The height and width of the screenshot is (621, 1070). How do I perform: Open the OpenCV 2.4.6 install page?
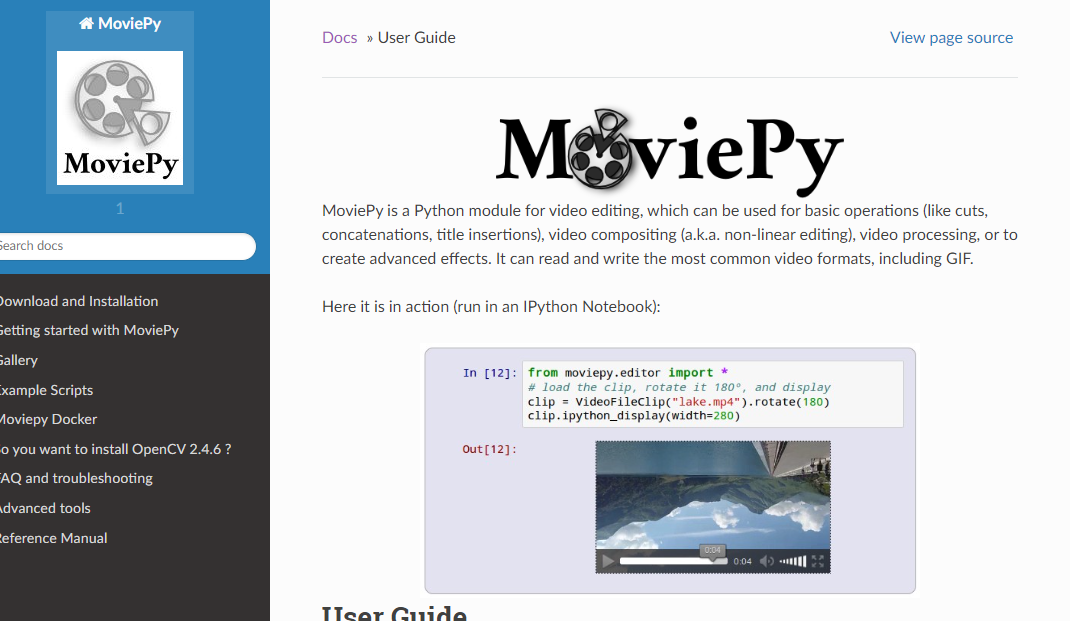115,449
